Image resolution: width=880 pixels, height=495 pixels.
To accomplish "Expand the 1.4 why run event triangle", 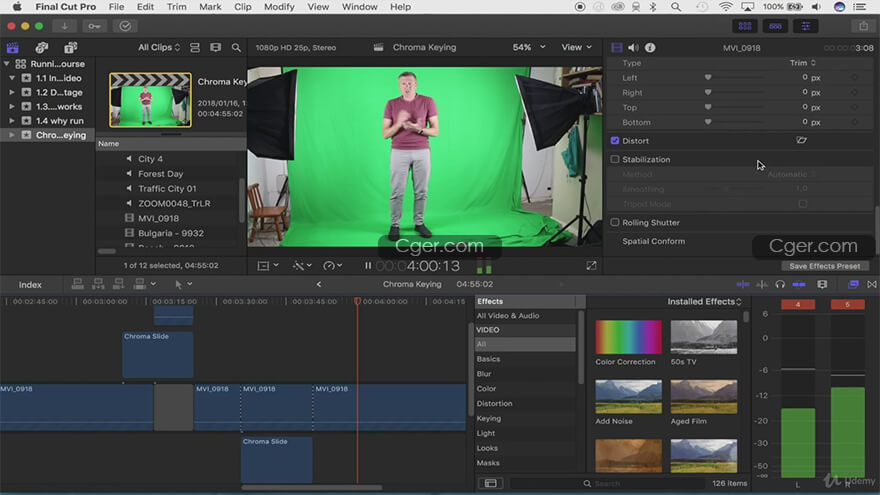I will click(12, 121).
